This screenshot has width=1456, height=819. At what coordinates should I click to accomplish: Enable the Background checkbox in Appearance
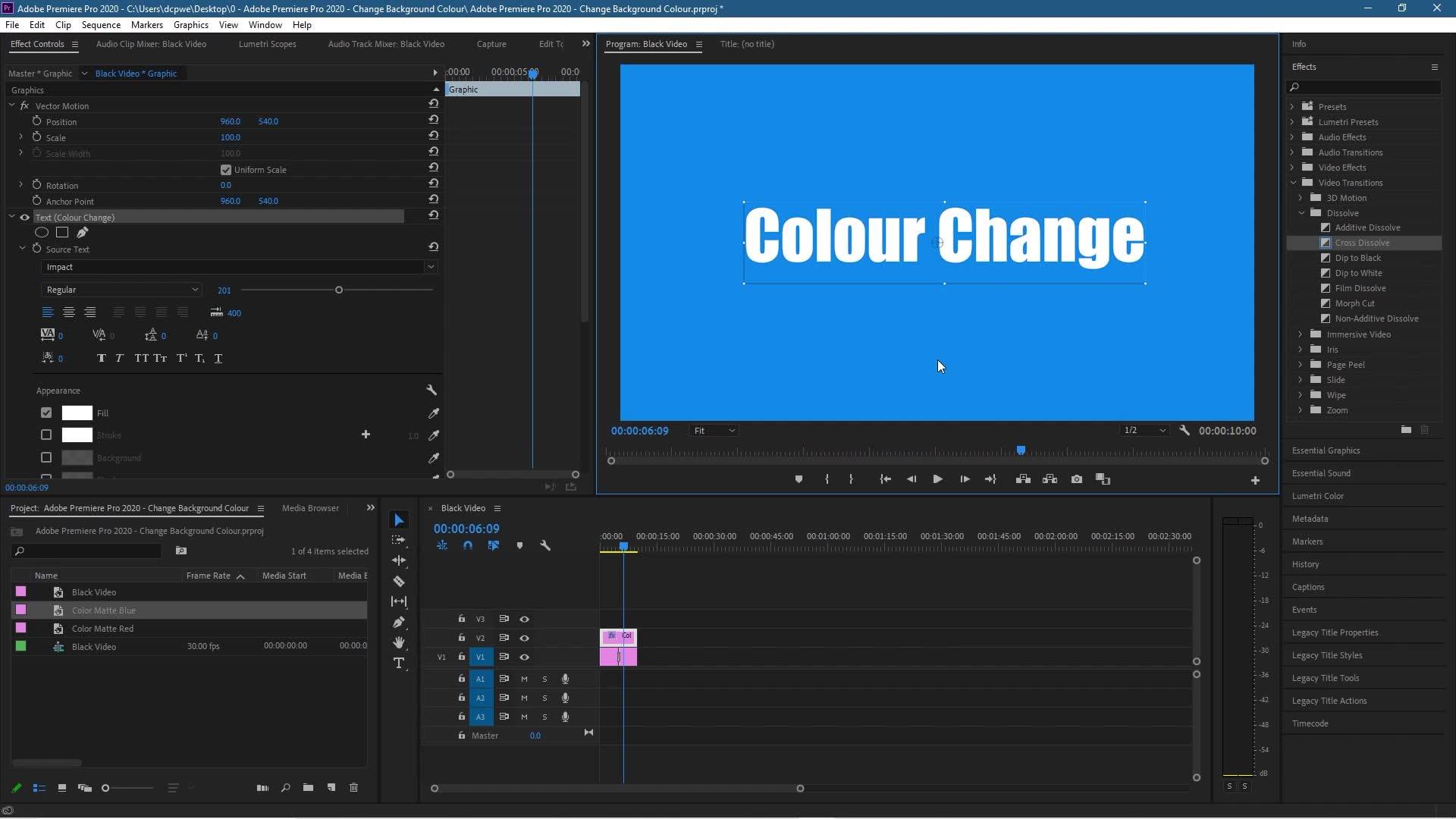pyautogui.click(x=46, y=458)
